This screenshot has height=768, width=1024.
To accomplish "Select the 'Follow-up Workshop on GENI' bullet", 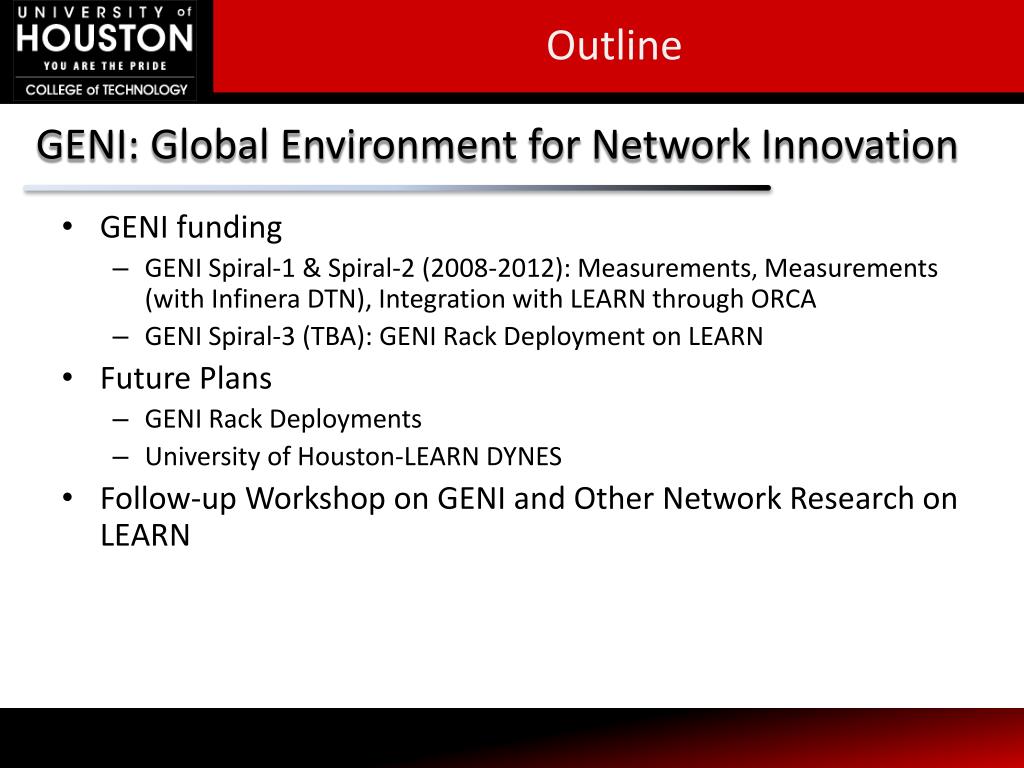I will point(528,517).
